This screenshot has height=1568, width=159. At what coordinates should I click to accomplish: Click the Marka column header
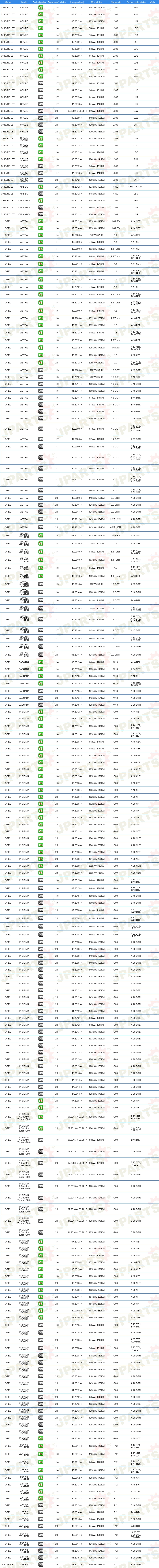[x=8, y=2]
